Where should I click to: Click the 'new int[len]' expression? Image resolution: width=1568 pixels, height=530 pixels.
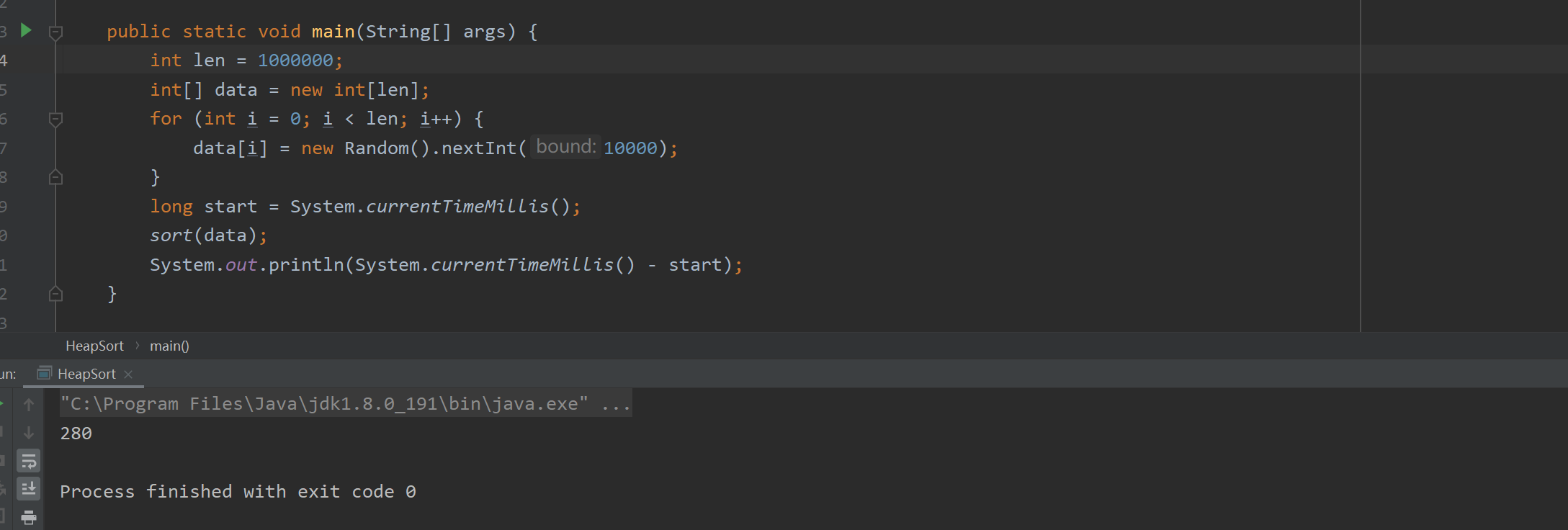click(354, 90)
